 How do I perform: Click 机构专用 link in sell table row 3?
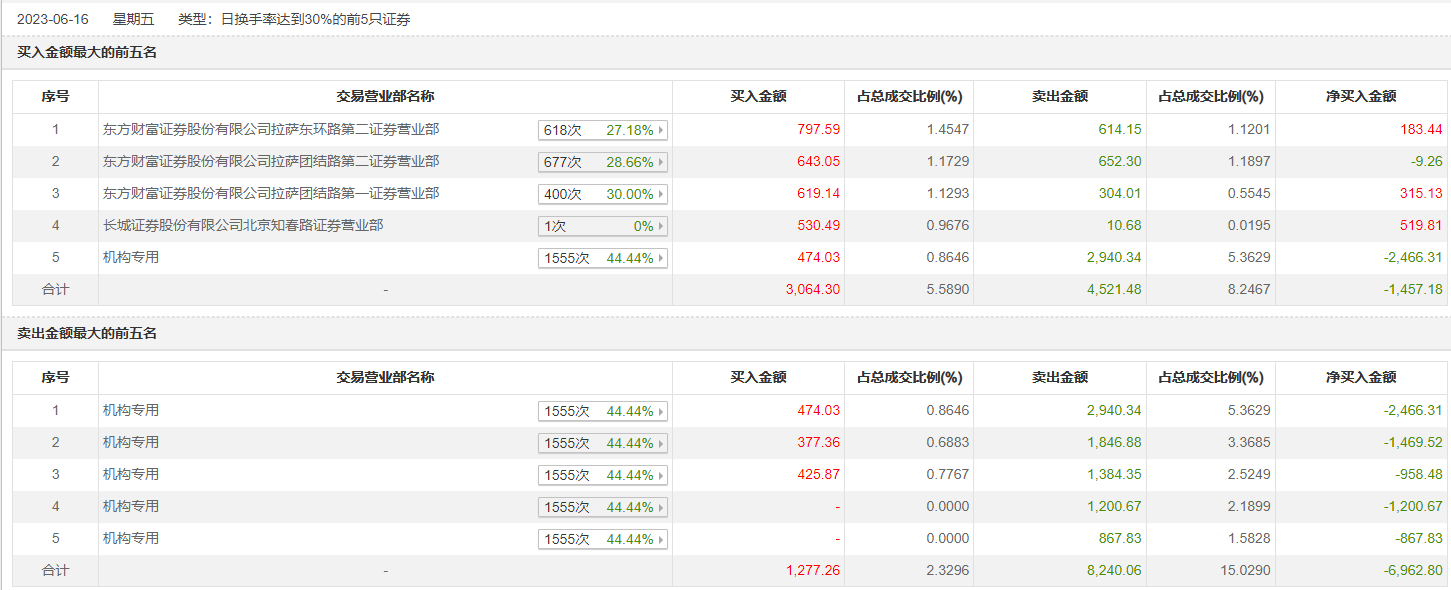click(x=131, y=474)
